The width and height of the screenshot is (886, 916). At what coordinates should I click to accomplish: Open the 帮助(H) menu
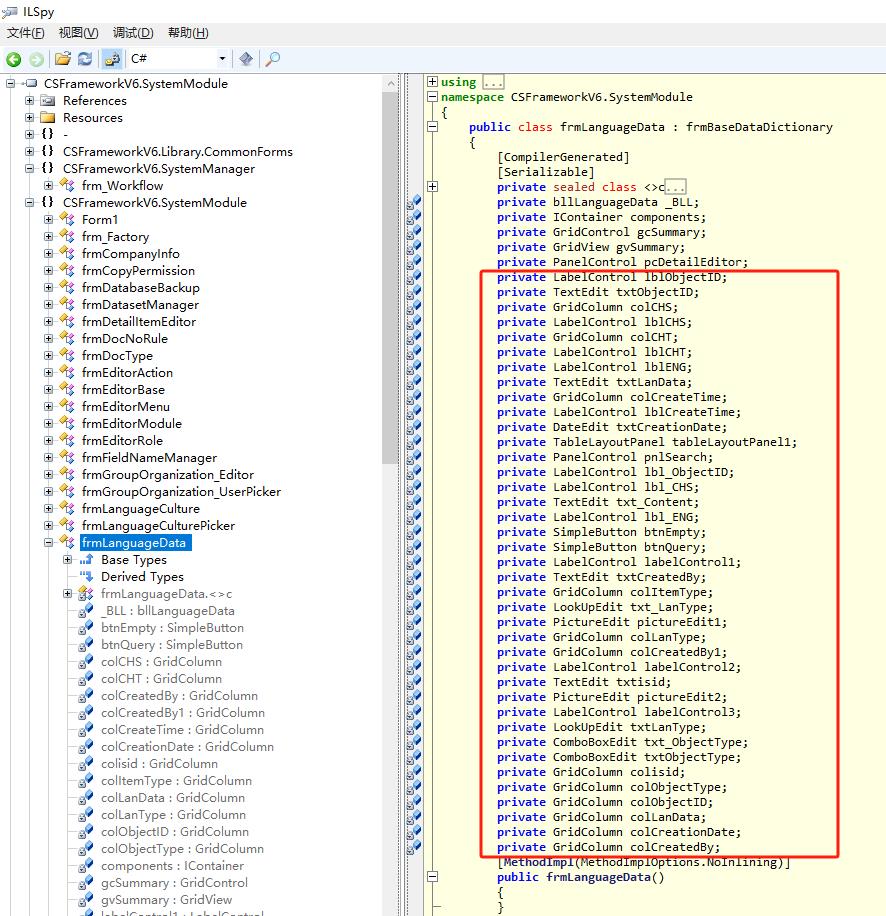click(186, 32)
